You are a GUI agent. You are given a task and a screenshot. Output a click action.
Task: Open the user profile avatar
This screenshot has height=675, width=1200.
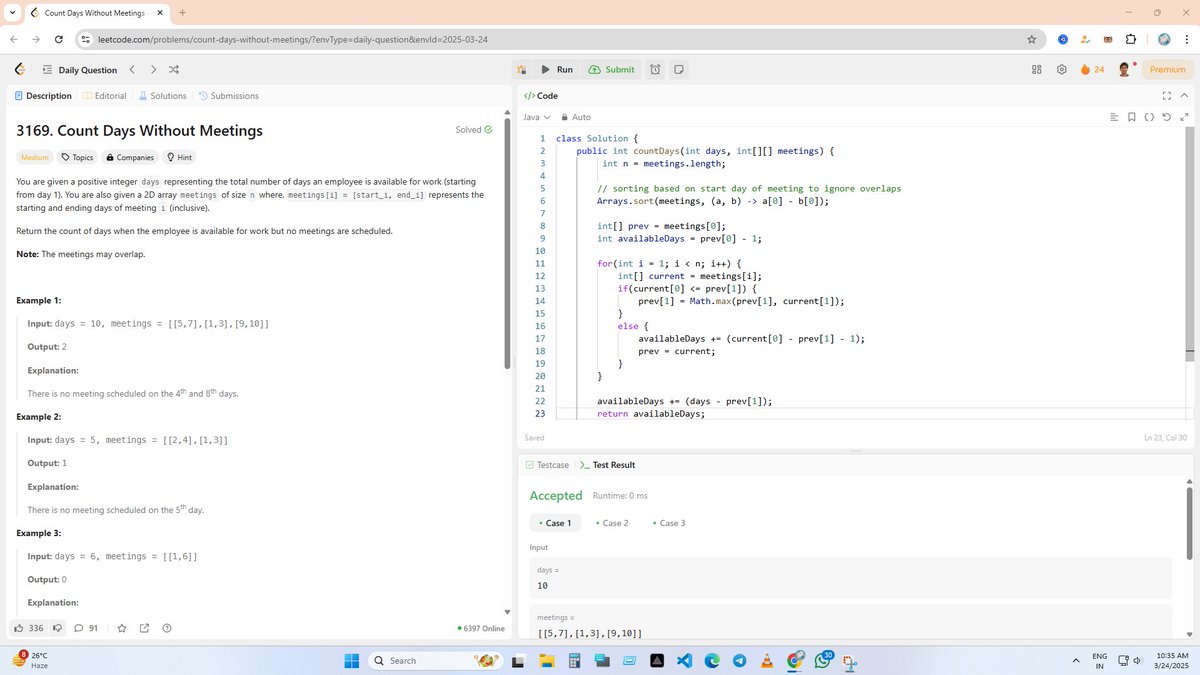(x=1124, y=70)
